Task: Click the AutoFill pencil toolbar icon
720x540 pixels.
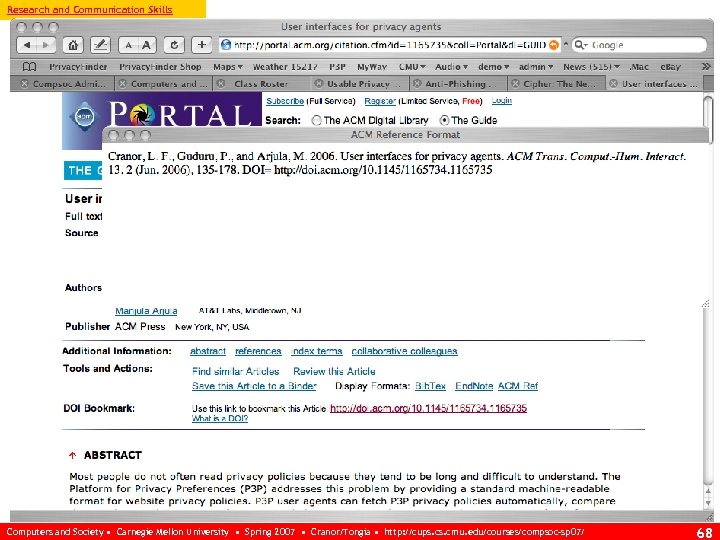Action: pos(100,45)
